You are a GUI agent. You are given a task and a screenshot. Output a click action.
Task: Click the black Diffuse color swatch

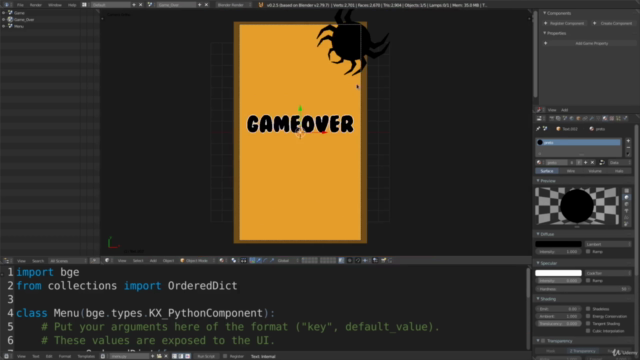[x=558, y=244]
